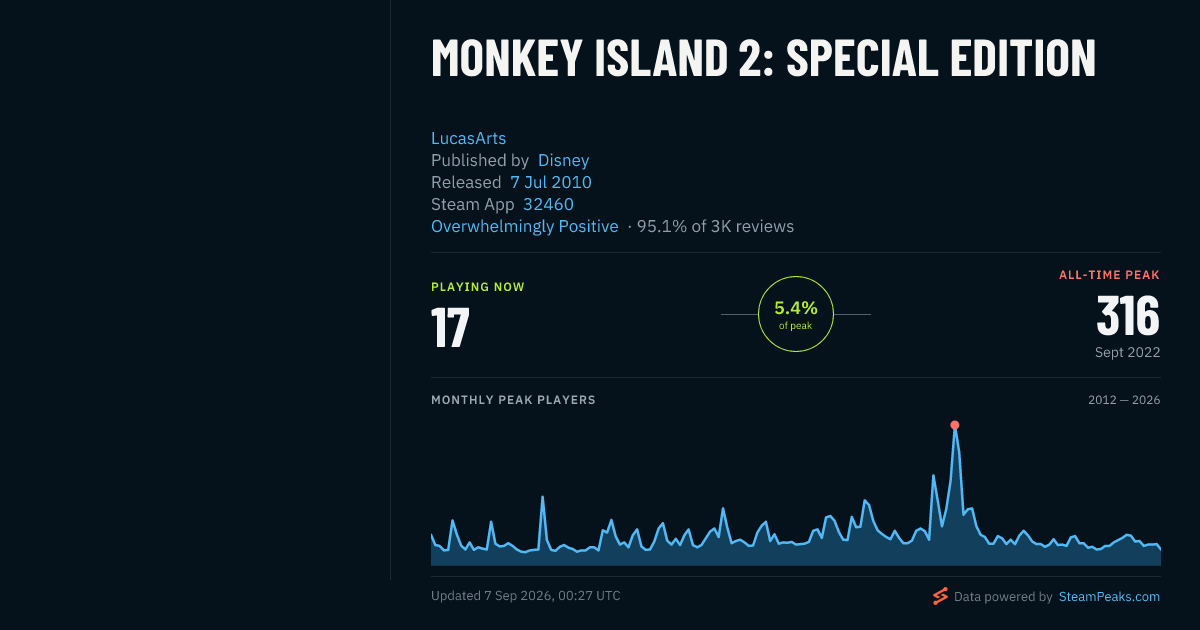Click the red peak marker on chart
1200x630 pixels.
(955, 425)
